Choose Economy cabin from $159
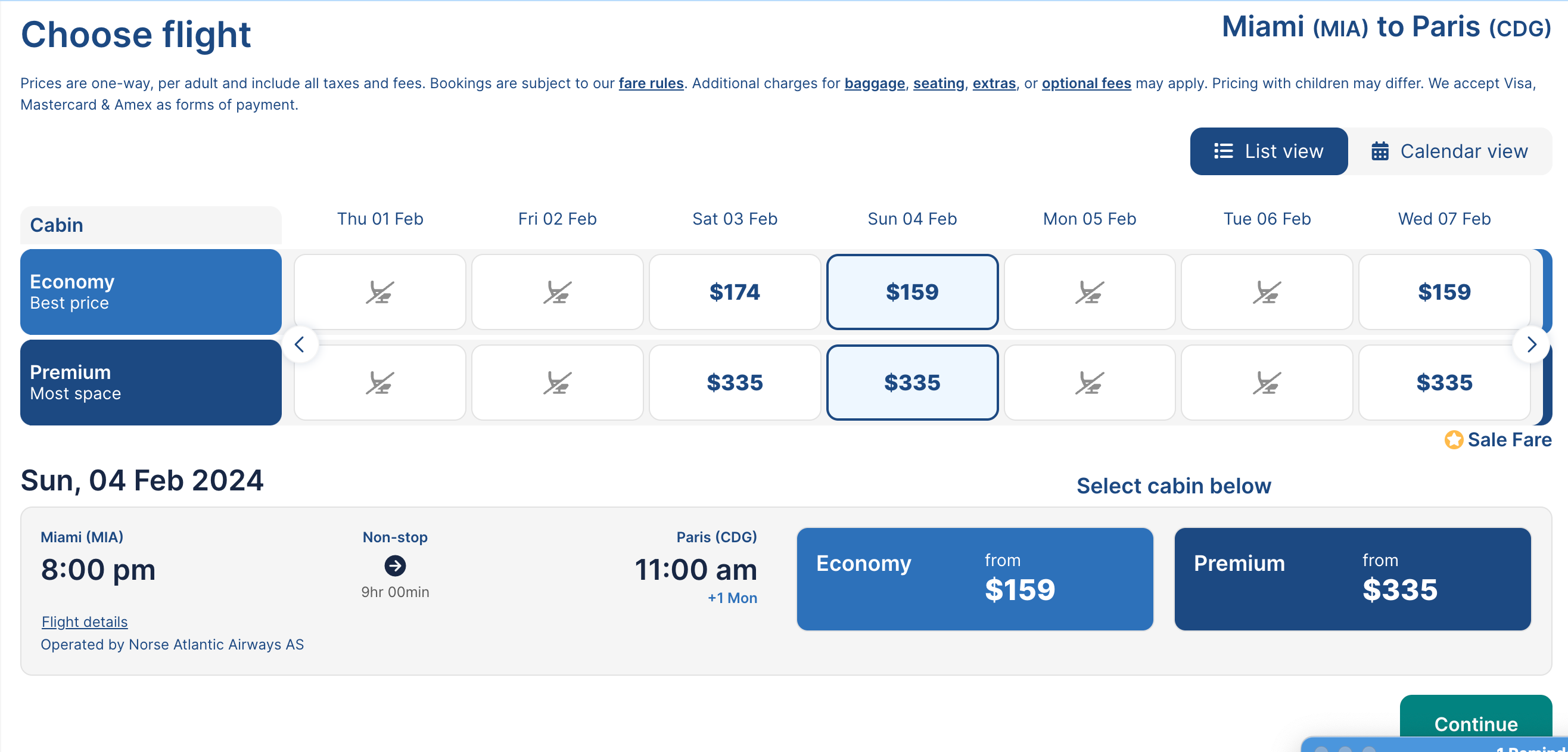 pos(975,579)
